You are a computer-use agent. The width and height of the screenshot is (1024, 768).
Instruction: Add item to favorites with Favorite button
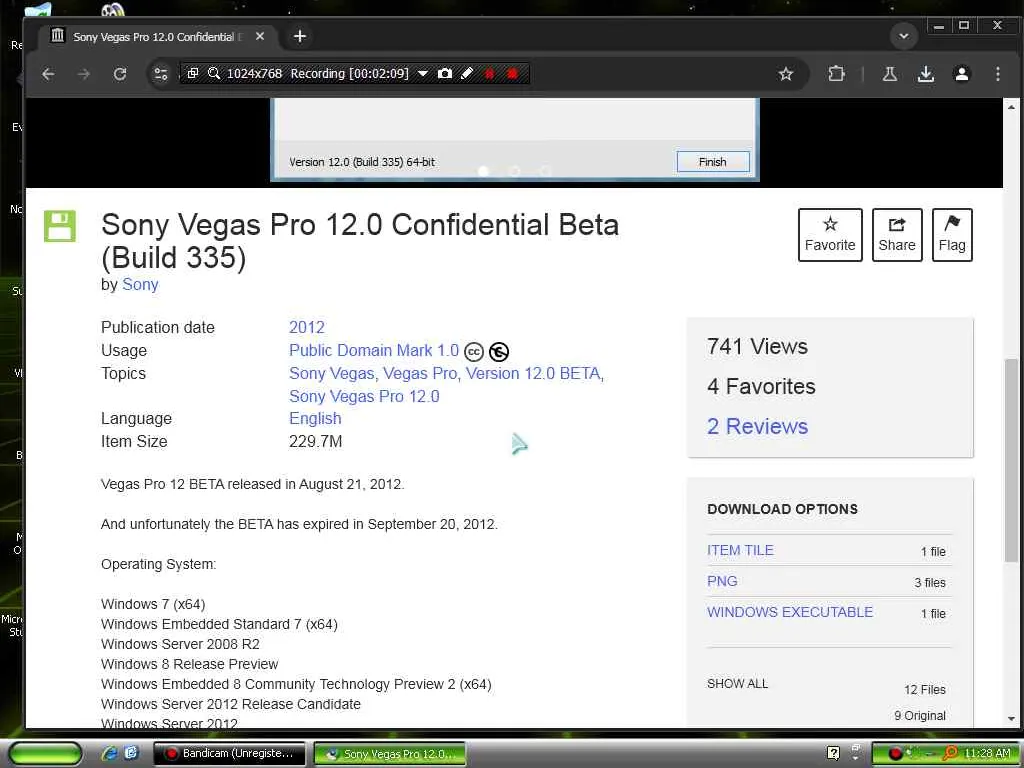pyautogui.click(x=830, y=234)
